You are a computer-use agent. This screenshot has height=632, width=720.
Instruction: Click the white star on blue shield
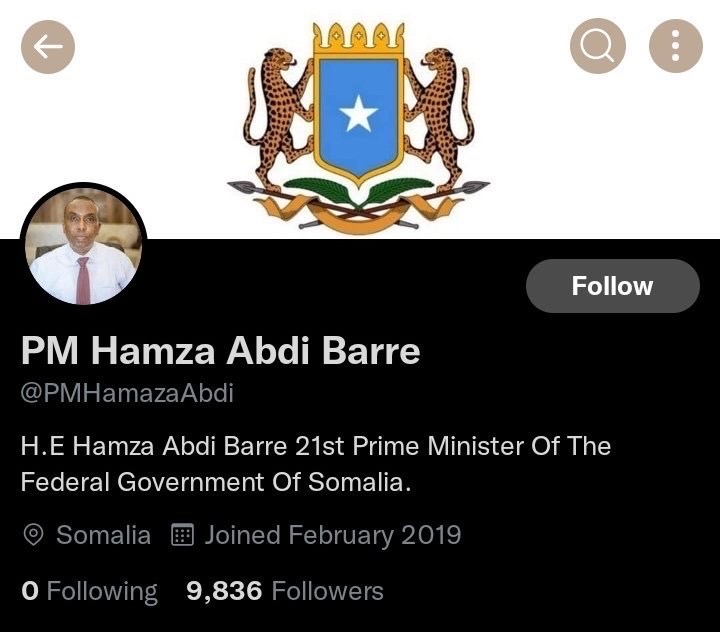point(358,117)
